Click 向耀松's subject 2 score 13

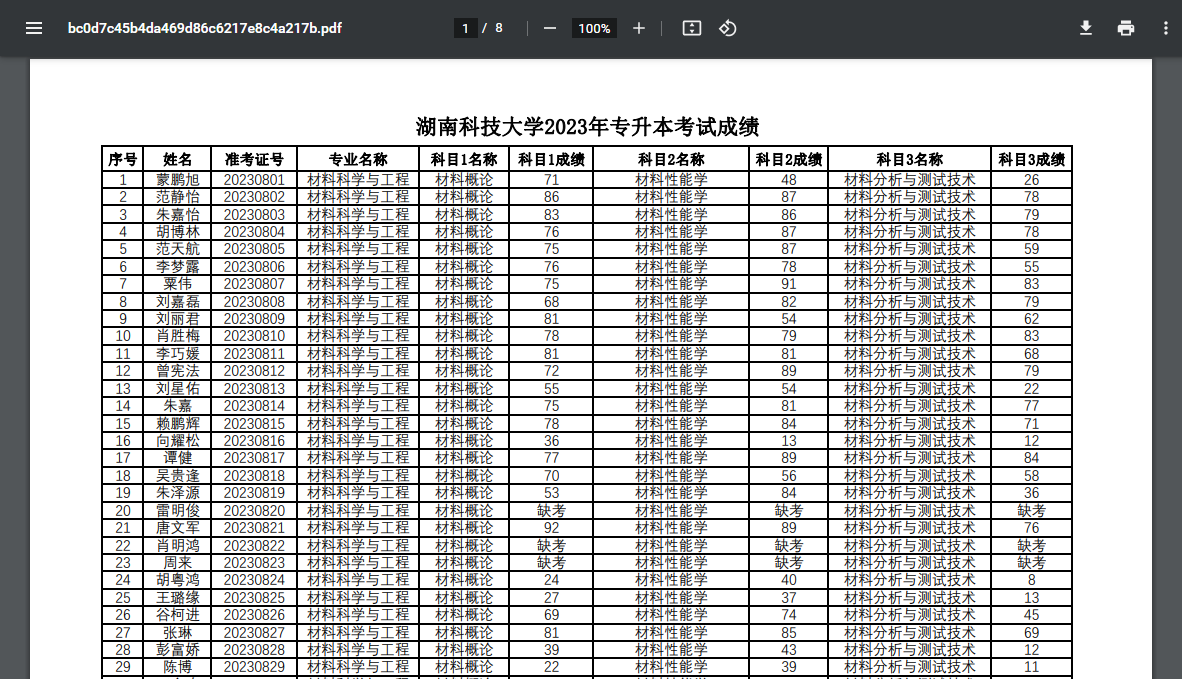[x=789, y=441]
